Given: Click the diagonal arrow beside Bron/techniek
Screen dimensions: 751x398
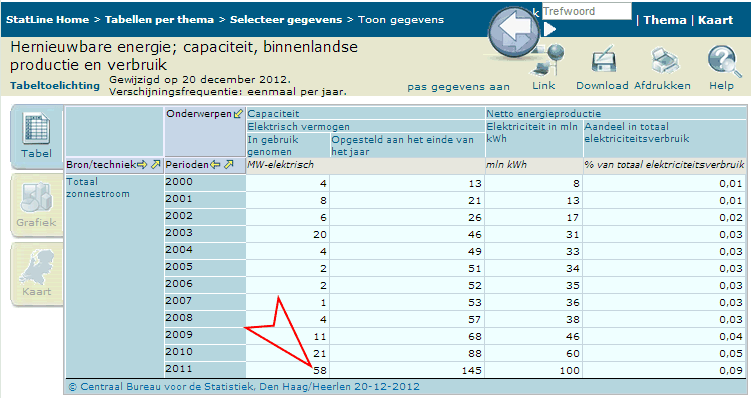Looking at the screenshot, I should (155, 165).
